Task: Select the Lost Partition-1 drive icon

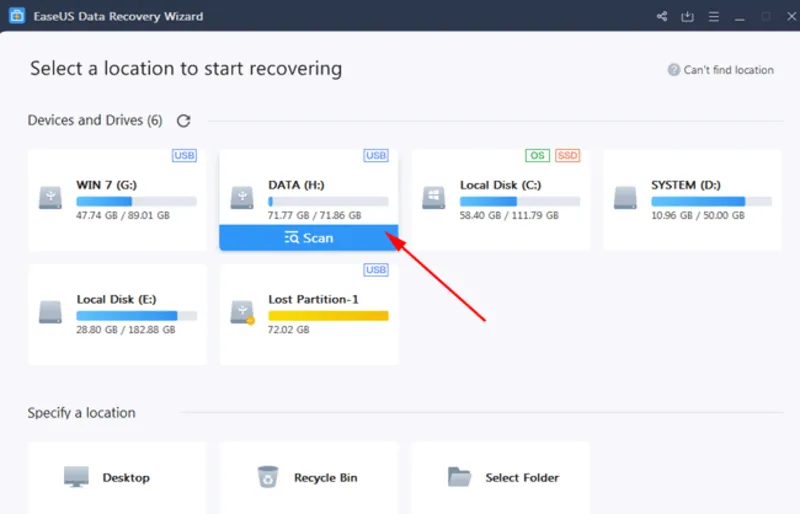Action: (242, 312)
